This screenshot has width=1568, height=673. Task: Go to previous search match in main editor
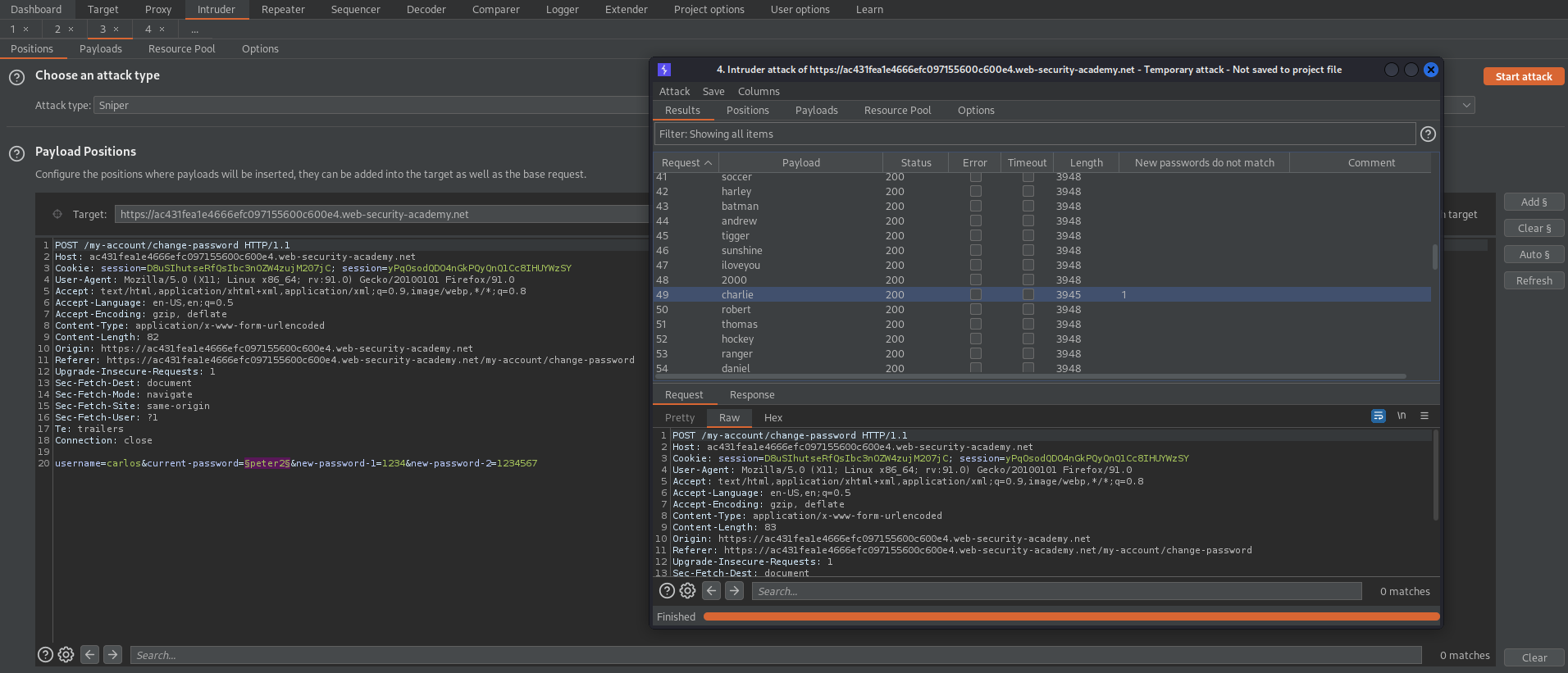[x=90, y=654]
